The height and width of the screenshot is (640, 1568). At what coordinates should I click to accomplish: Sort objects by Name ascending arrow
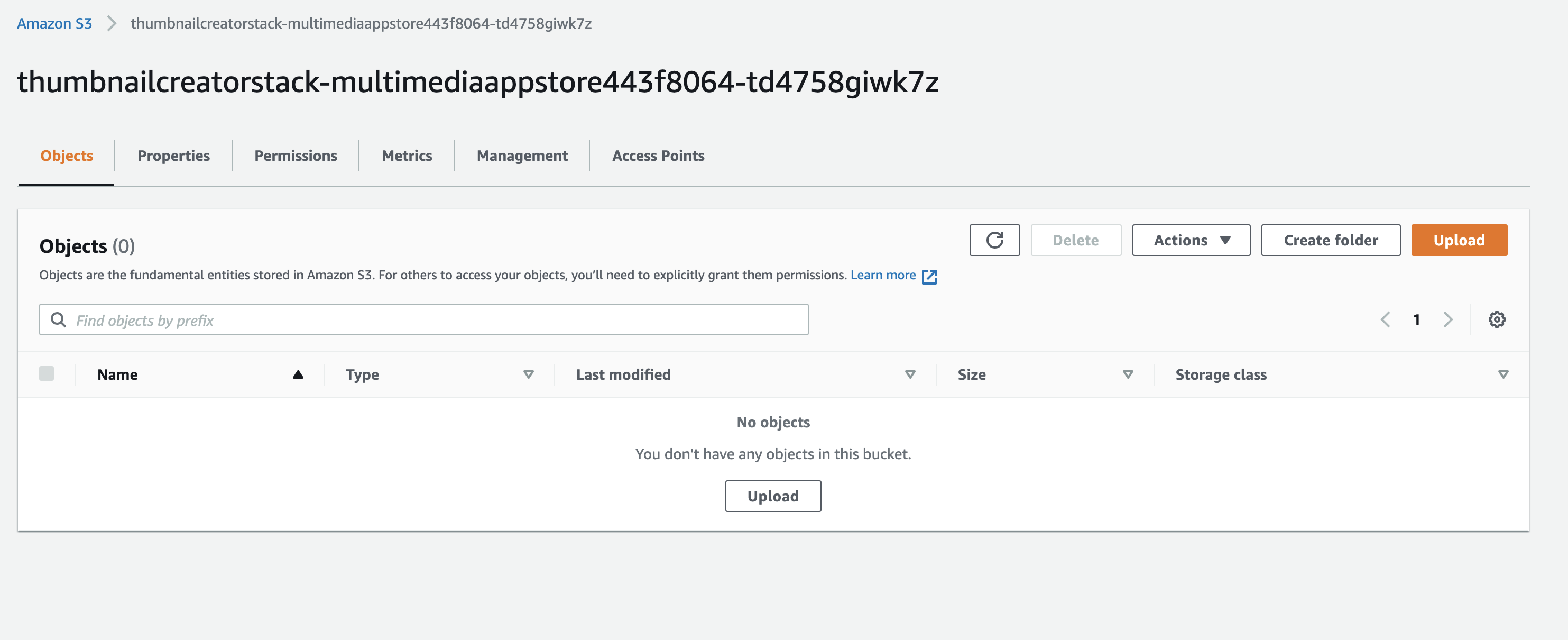pos(298,374)
